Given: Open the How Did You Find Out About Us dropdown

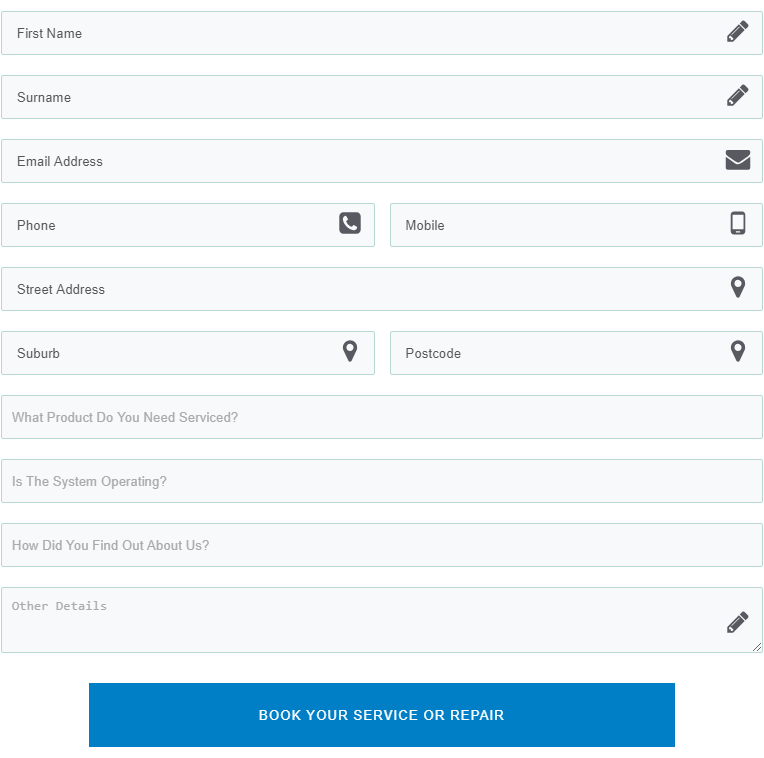Looking at the screenshot, I should click(x=382, y=545).
